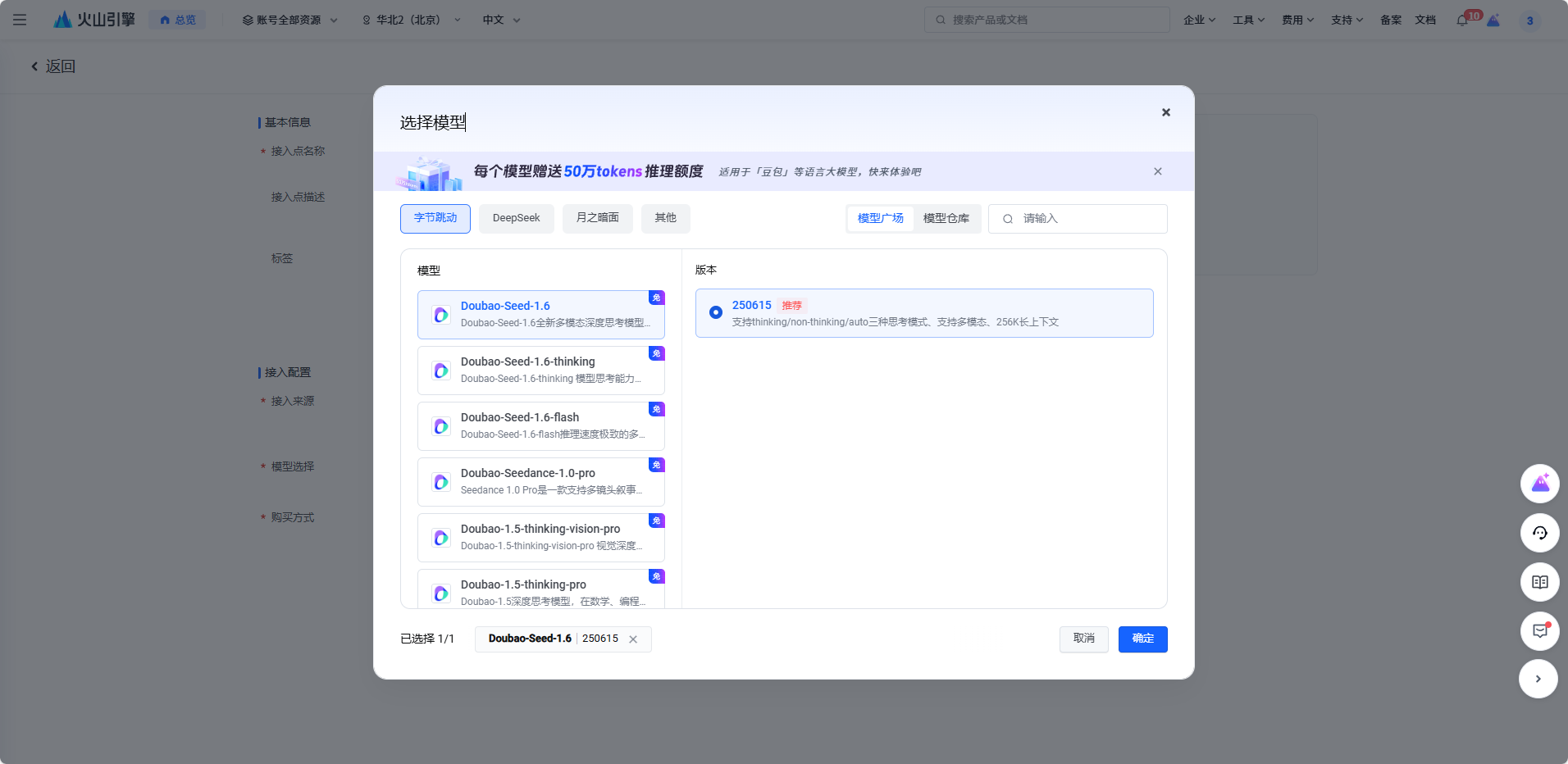The width and height of the screenshot is (1568, 764).
Task: Select Doubao-Seedance-1.0-pro model card
Action: 541,482
